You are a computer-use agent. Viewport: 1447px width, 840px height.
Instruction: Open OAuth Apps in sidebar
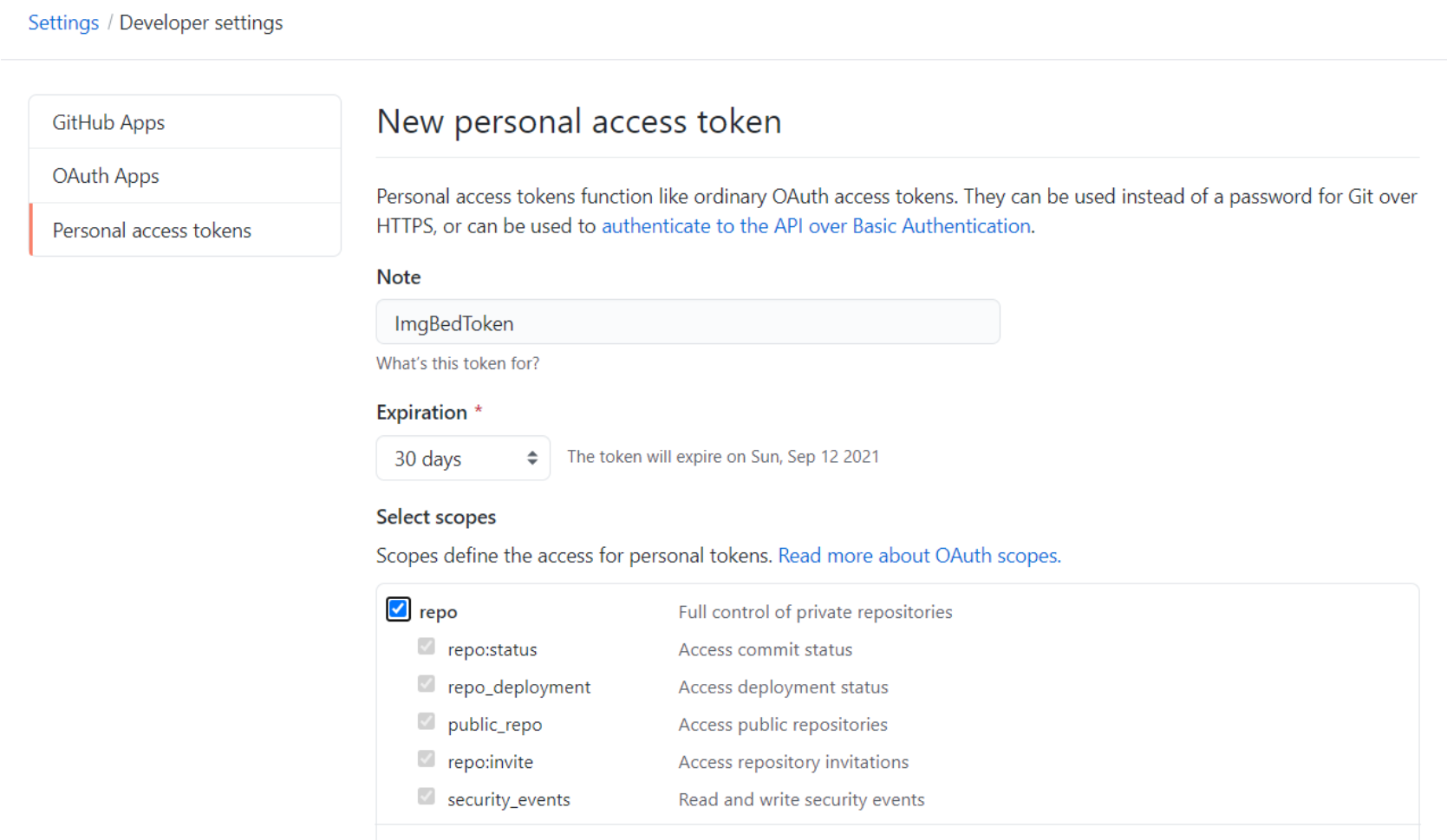[x=106, y=176]
